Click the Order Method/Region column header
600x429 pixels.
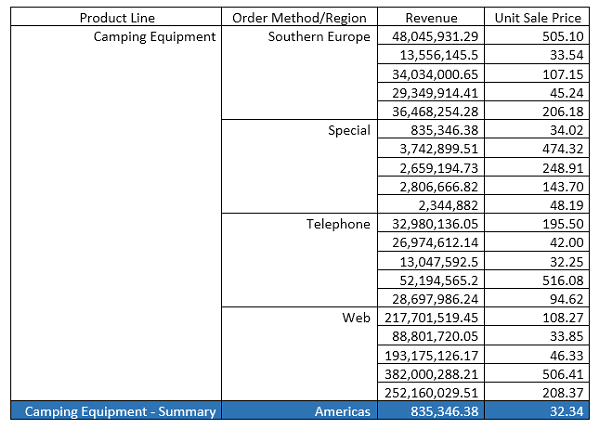(x=299, y=18)
